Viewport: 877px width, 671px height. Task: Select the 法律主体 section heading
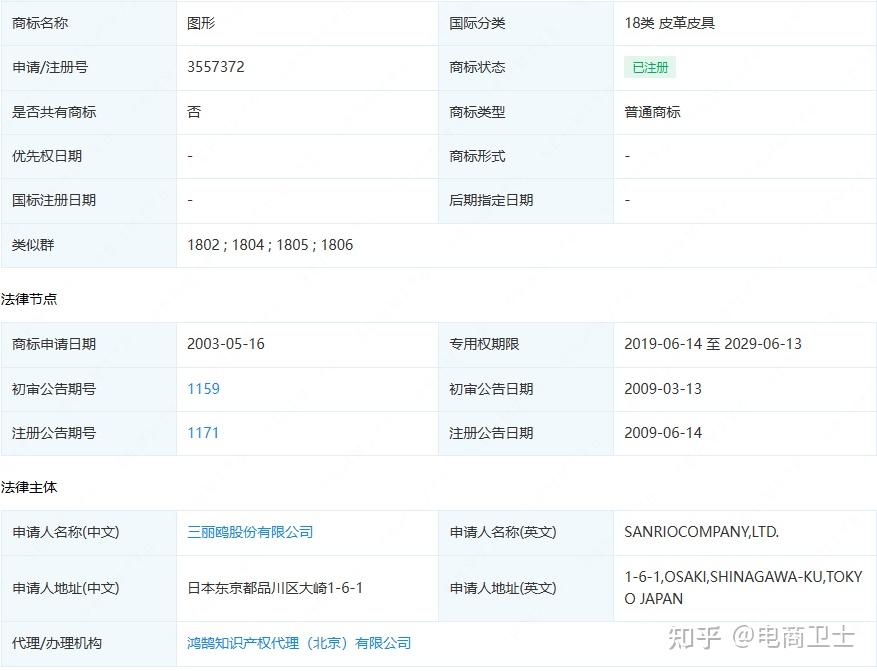click(x=29, y=488)
